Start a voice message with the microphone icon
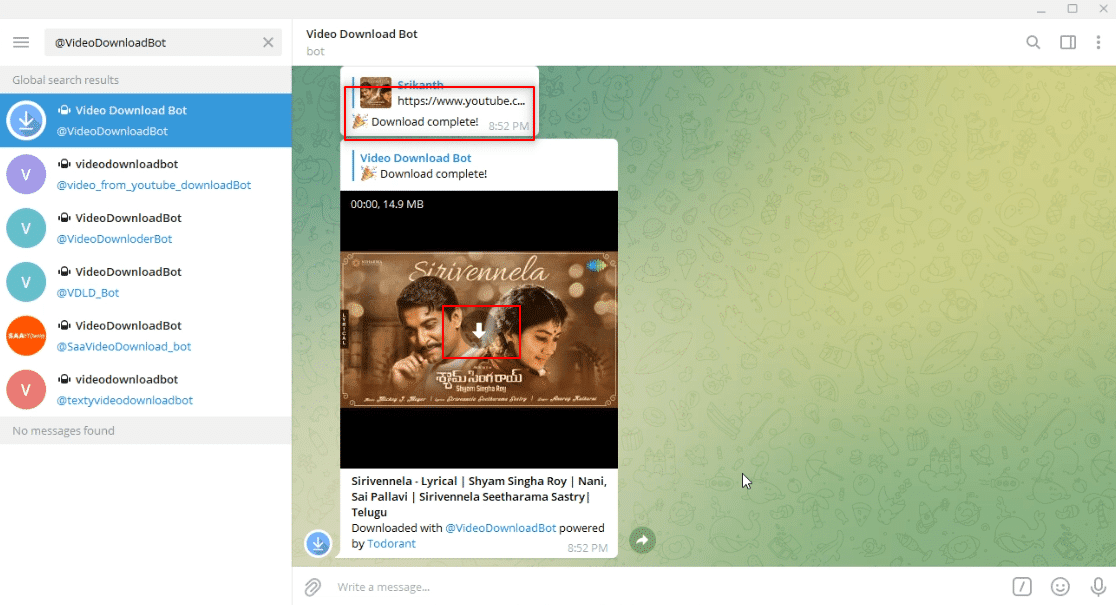 point(1097,586)
